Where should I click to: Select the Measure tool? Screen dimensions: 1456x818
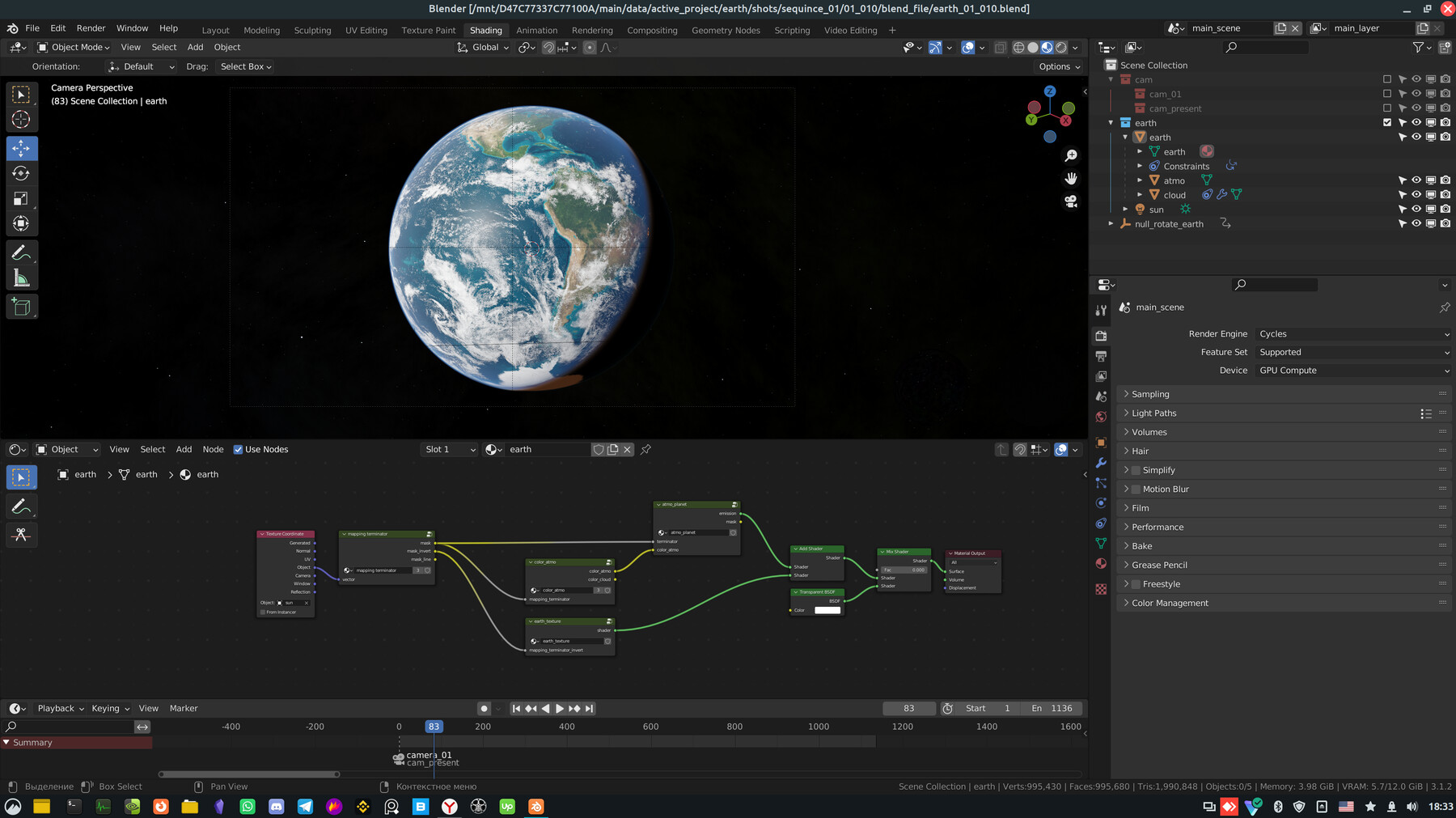point(22,278)
